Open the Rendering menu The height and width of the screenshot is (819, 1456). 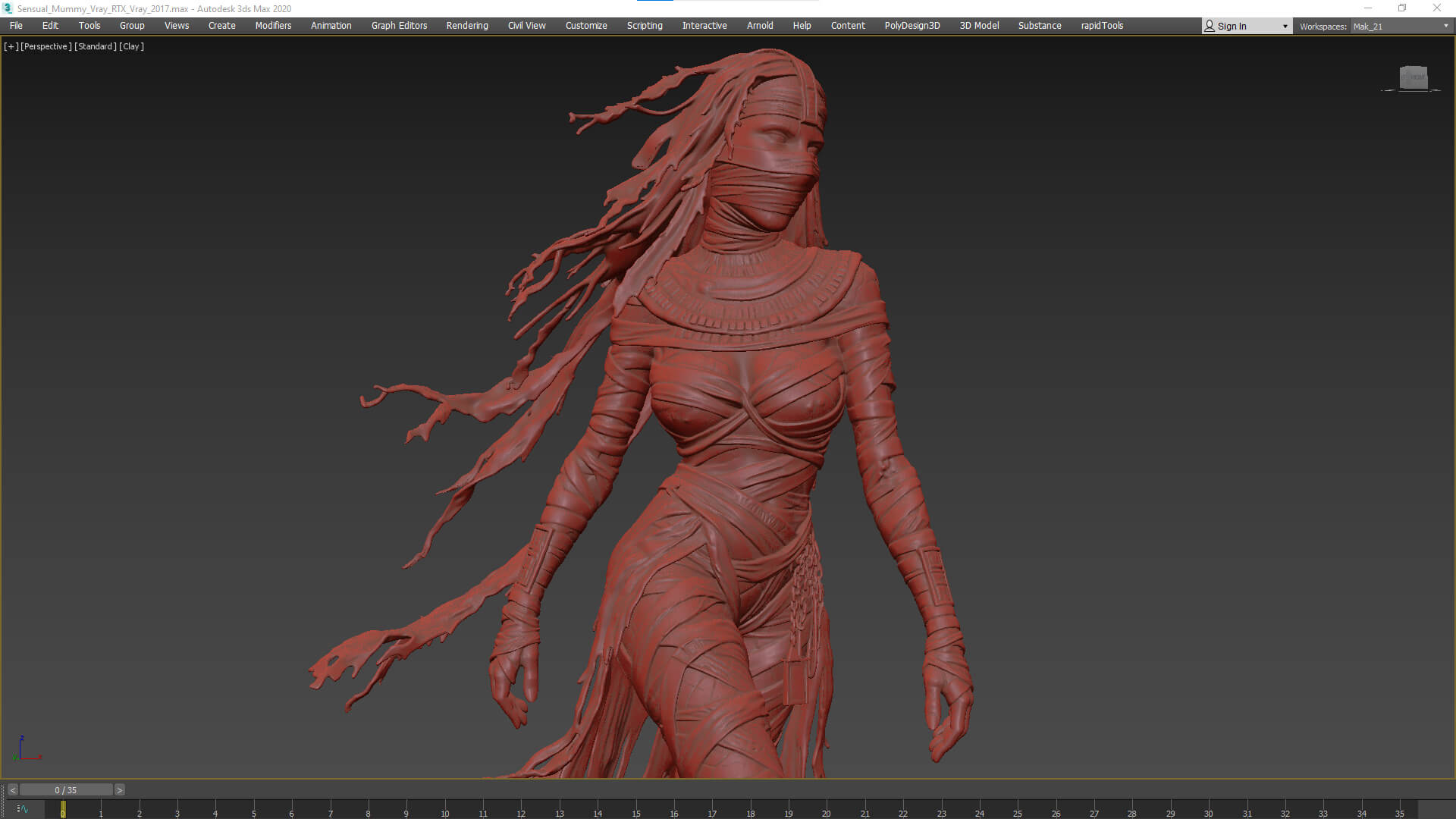[467, 26]
